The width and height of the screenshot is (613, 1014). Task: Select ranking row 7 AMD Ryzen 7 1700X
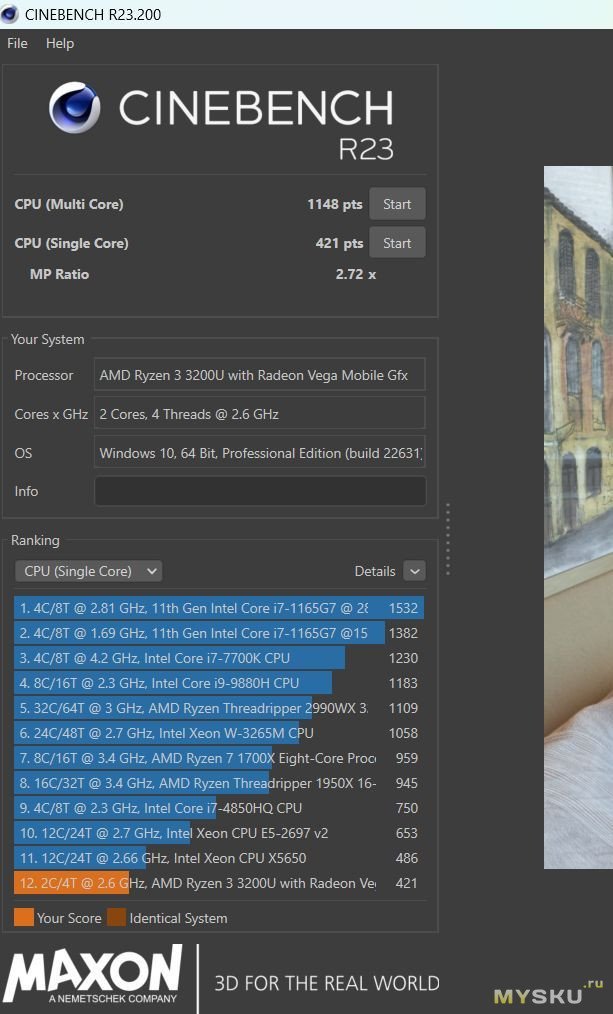219,758
